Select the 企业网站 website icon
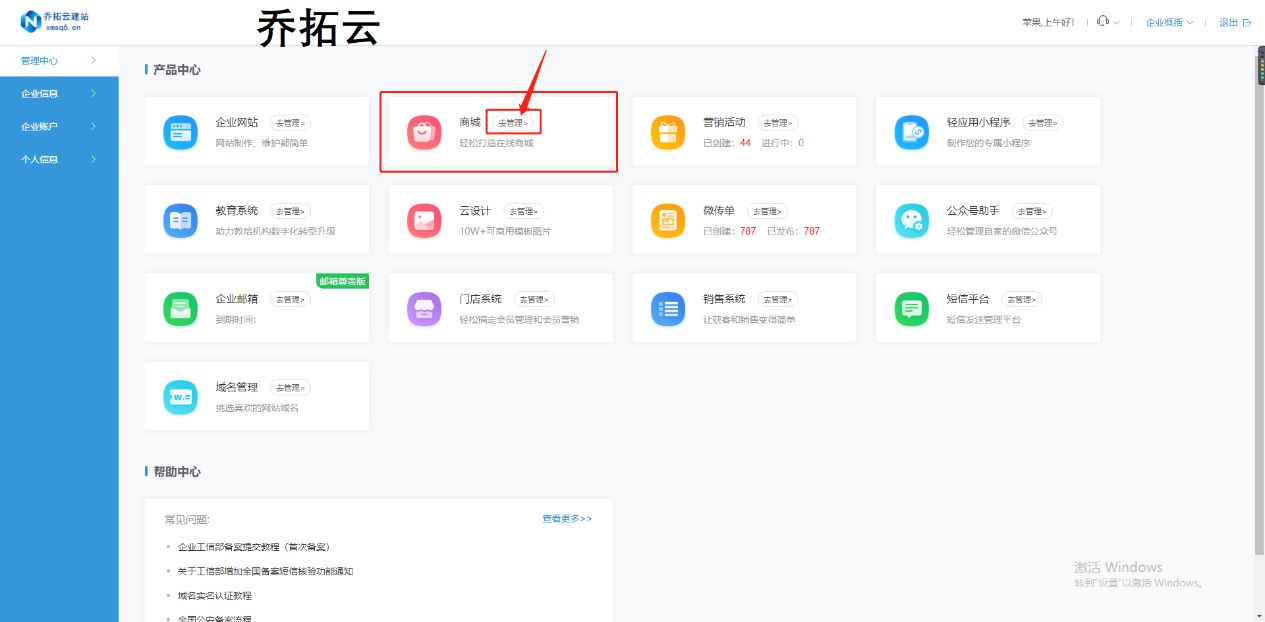Viewport: 1265px width, 622px height. [x=180, y=131]
